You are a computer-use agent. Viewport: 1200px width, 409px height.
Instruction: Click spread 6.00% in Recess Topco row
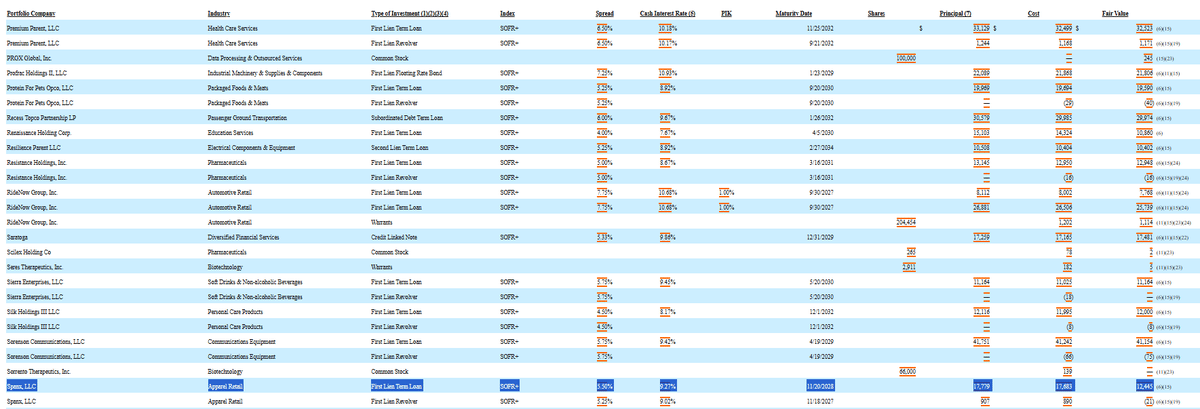[604, 116]
